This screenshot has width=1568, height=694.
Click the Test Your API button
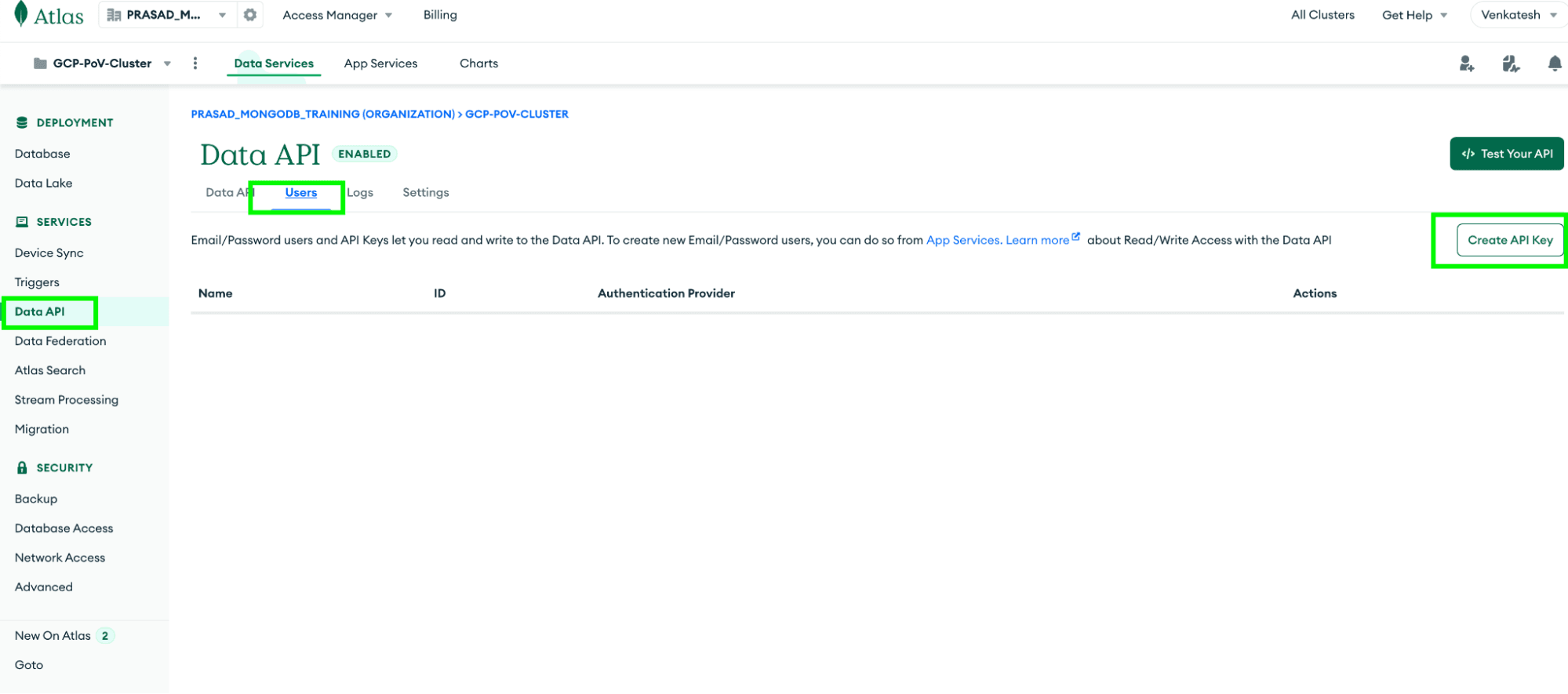(1507, 154)
